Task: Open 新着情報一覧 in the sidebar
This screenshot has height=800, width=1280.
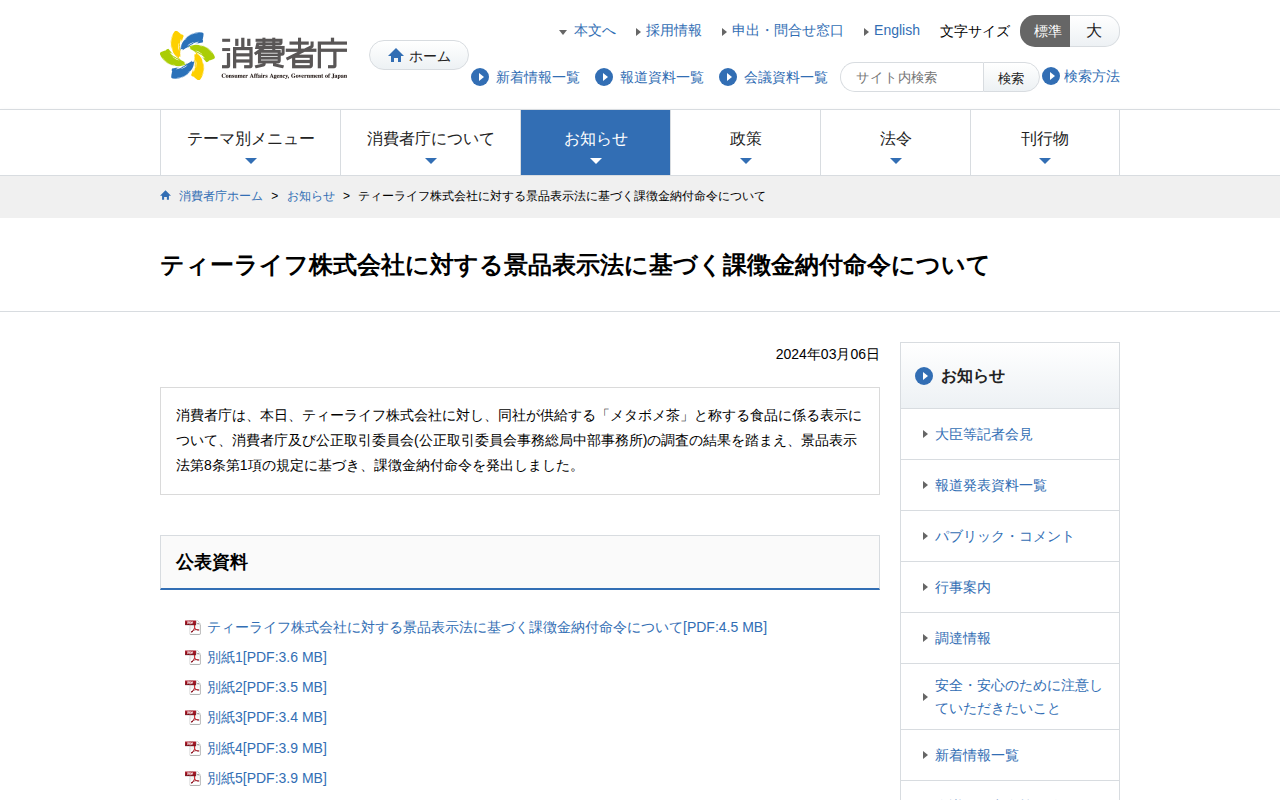Action: (x=1010, y=755)
